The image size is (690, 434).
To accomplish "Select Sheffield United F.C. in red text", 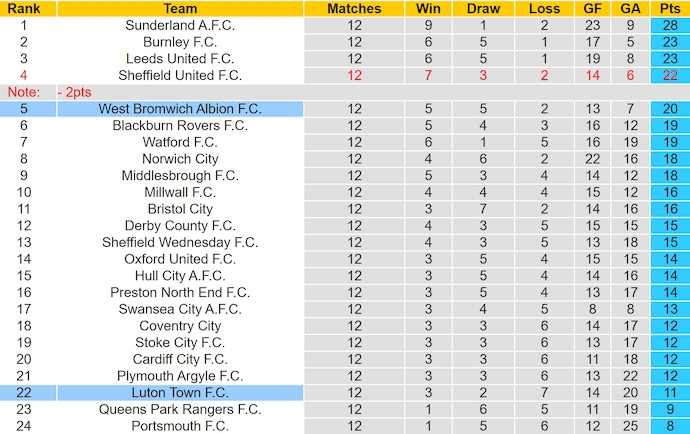I will click(180, 75).
